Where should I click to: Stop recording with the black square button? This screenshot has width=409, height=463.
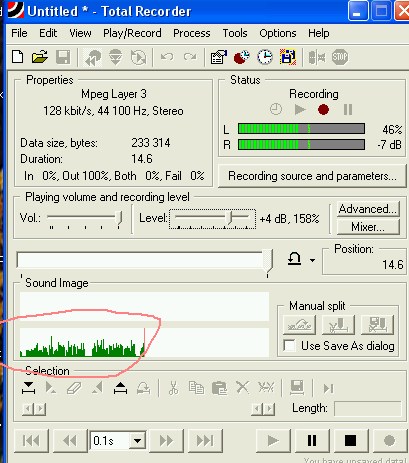pos(350,441)
